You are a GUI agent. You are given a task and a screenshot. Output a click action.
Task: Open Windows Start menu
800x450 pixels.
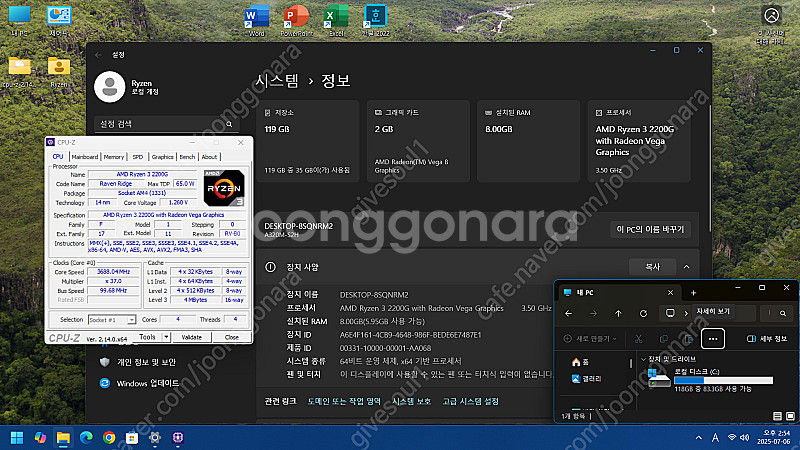17,438
